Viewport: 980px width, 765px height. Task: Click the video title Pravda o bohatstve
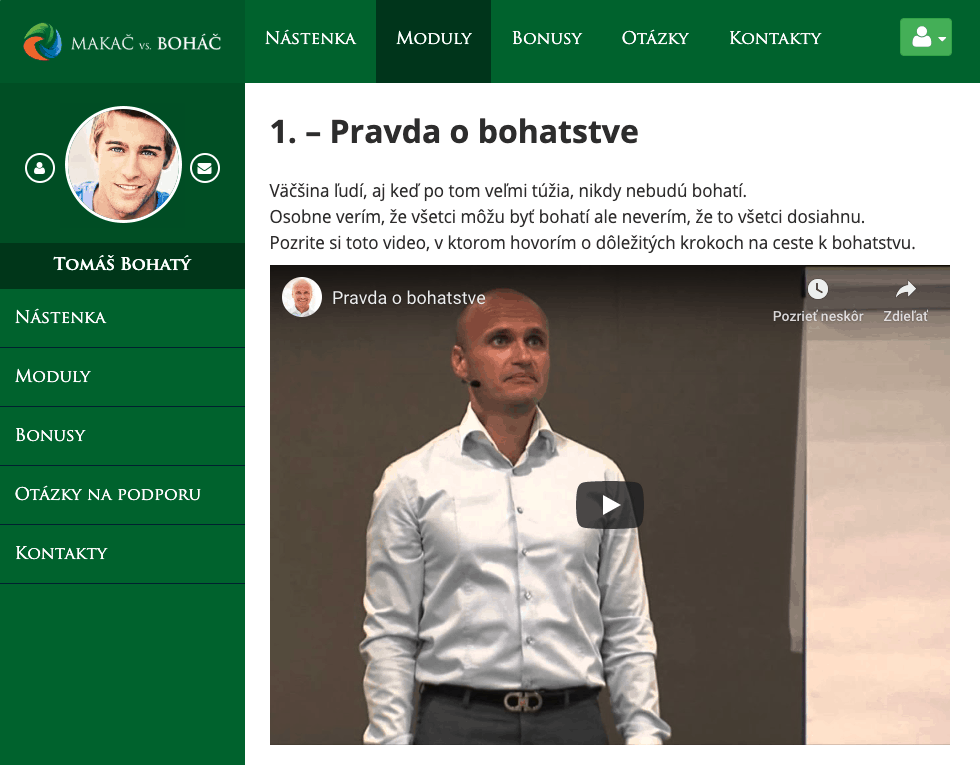[409, 298]
